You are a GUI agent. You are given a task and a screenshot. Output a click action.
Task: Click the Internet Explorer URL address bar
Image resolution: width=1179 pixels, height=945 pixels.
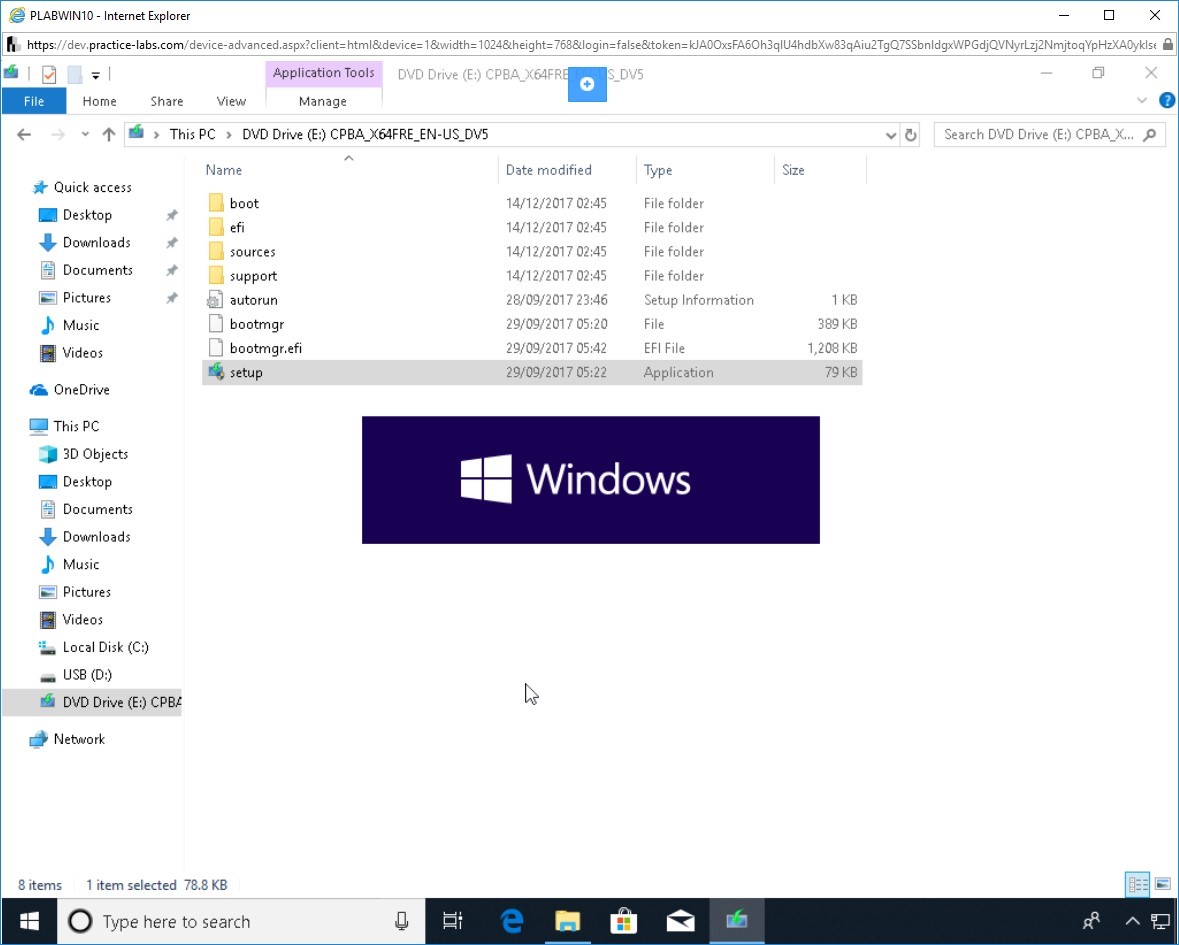[x=591, y=45]
